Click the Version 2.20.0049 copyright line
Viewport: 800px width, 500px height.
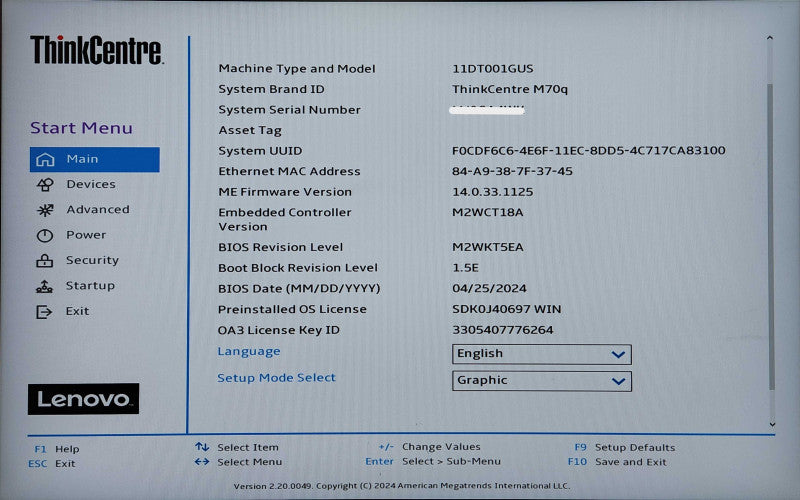click(x=402, y=486)
